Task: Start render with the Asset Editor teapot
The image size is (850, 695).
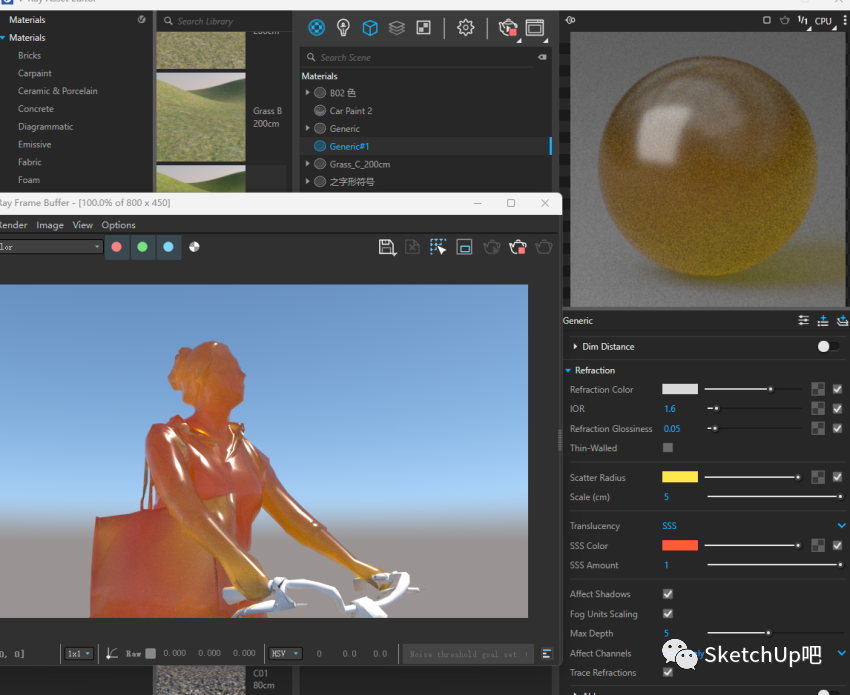Action: click(508, 28)
